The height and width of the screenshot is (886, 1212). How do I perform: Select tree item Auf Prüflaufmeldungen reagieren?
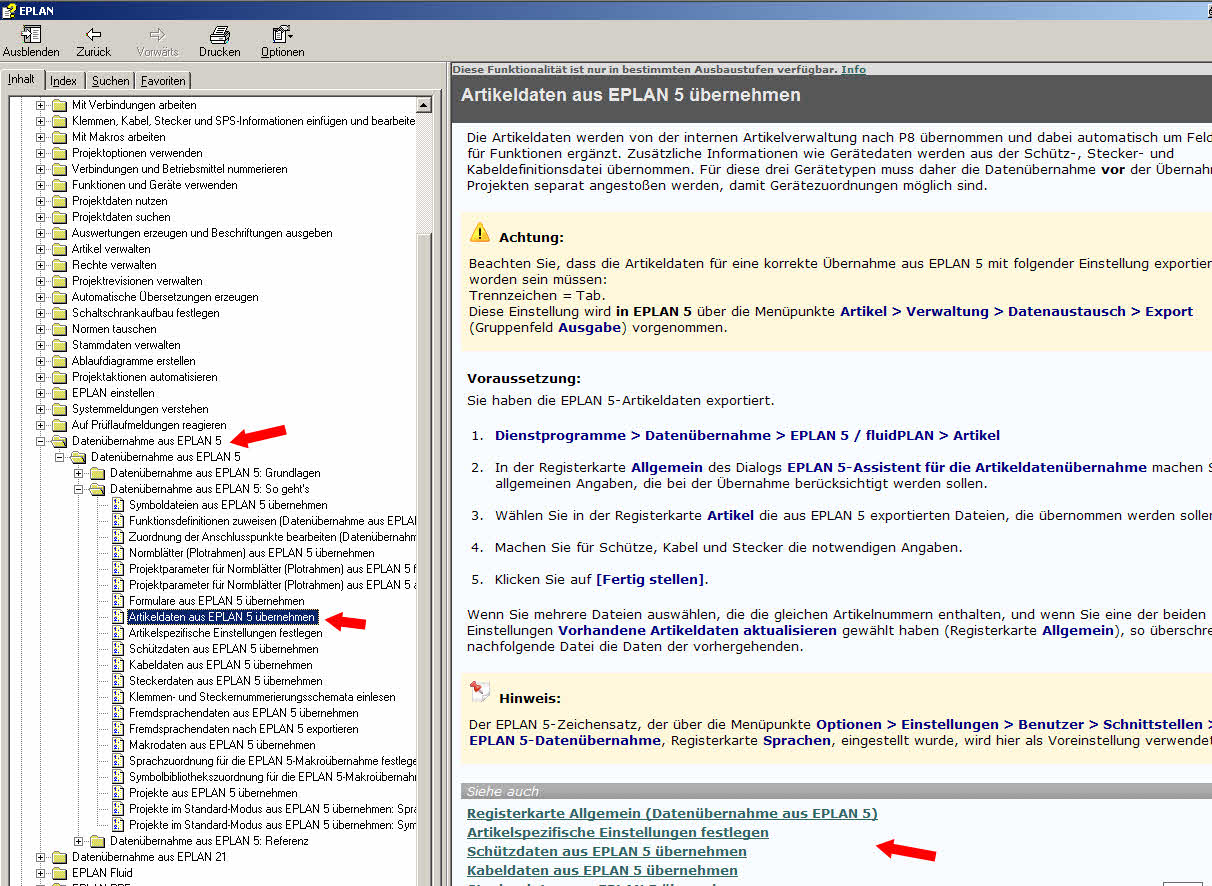coord(149,425)
